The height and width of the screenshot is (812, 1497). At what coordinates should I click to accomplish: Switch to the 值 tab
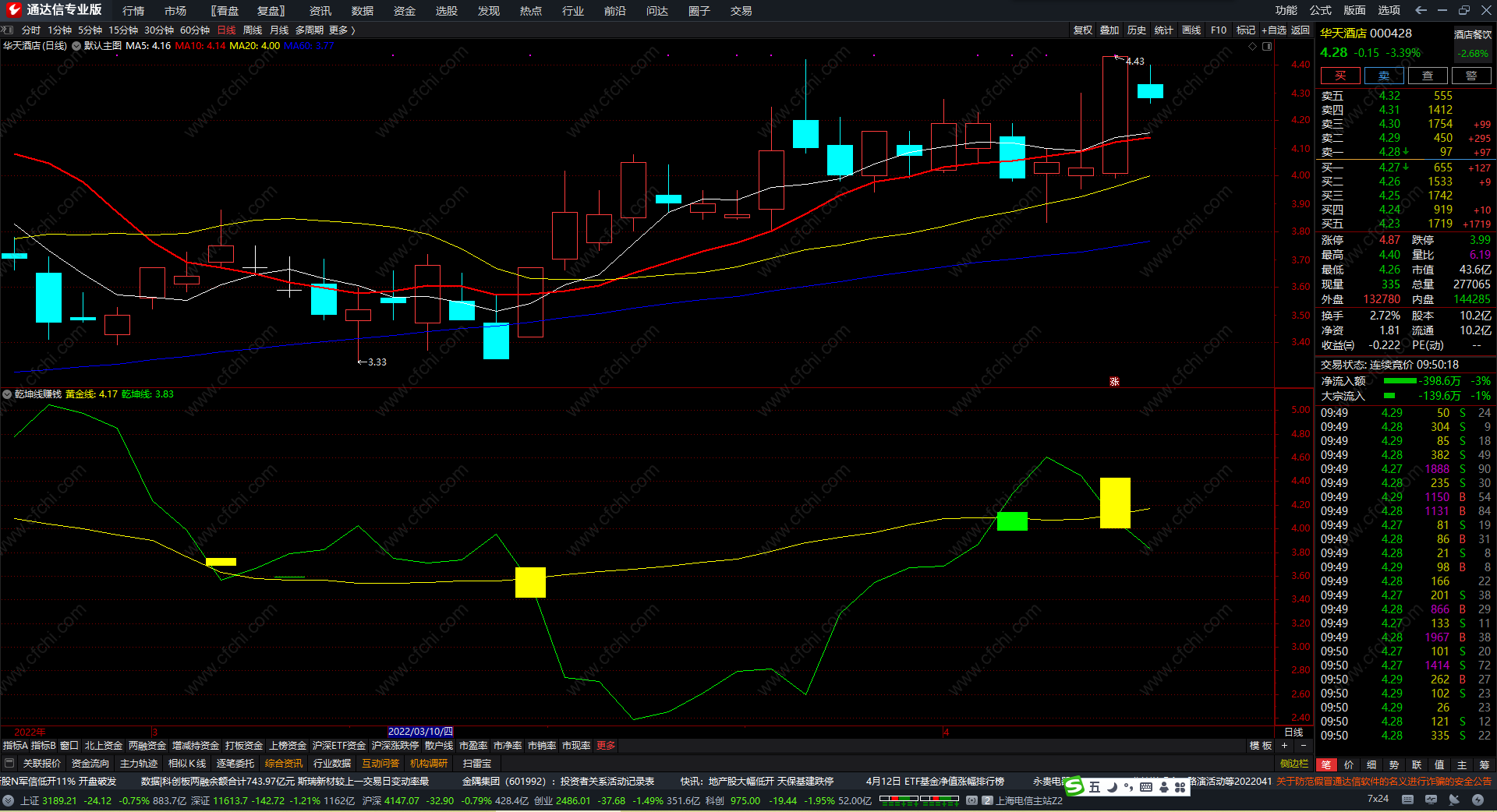(1439, 764)
